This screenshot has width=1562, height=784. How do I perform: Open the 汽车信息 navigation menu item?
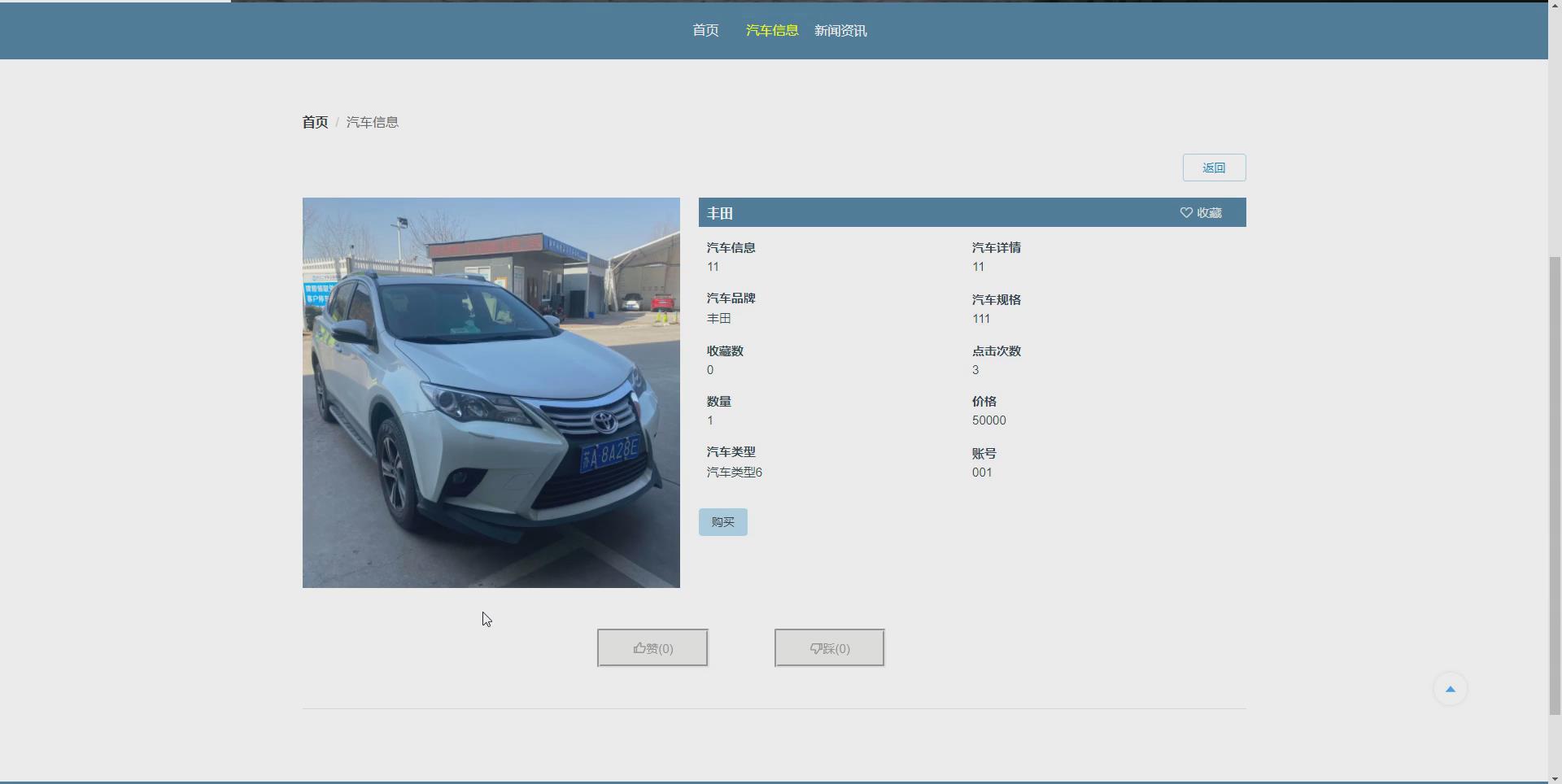pos(772,30)
